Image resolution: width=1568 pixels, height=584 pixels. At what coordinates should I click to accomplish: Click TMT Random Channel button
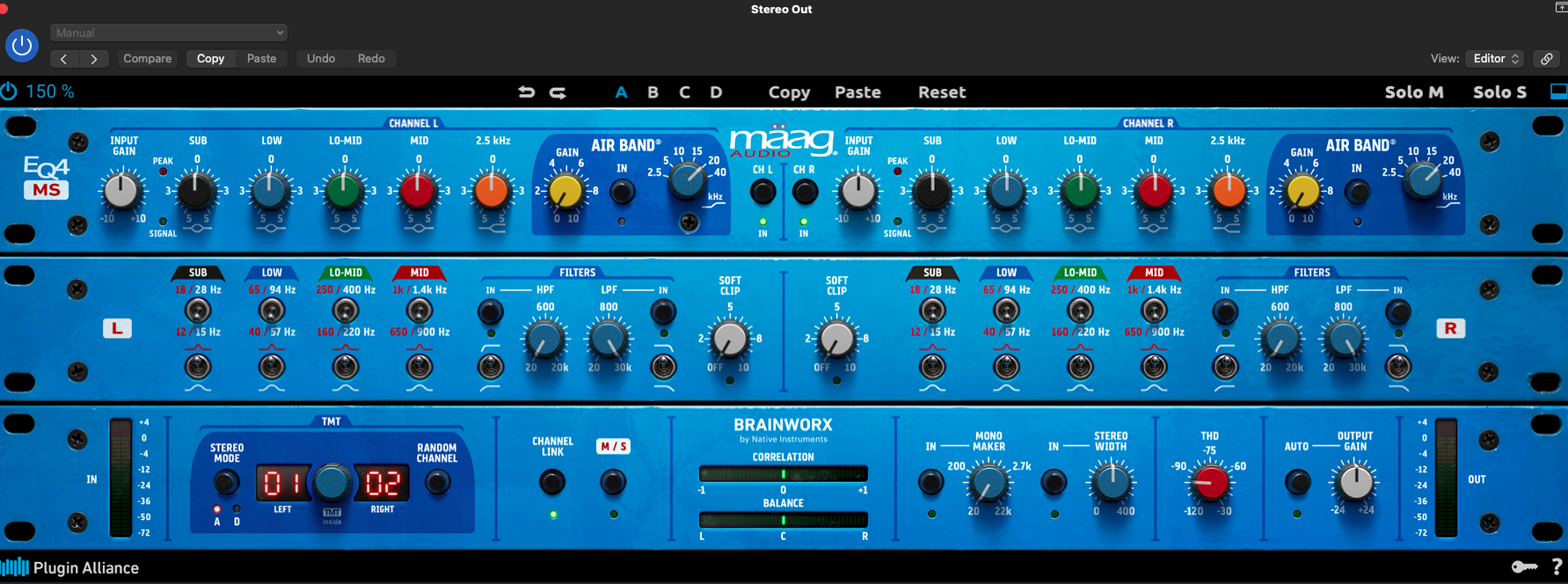437,482
